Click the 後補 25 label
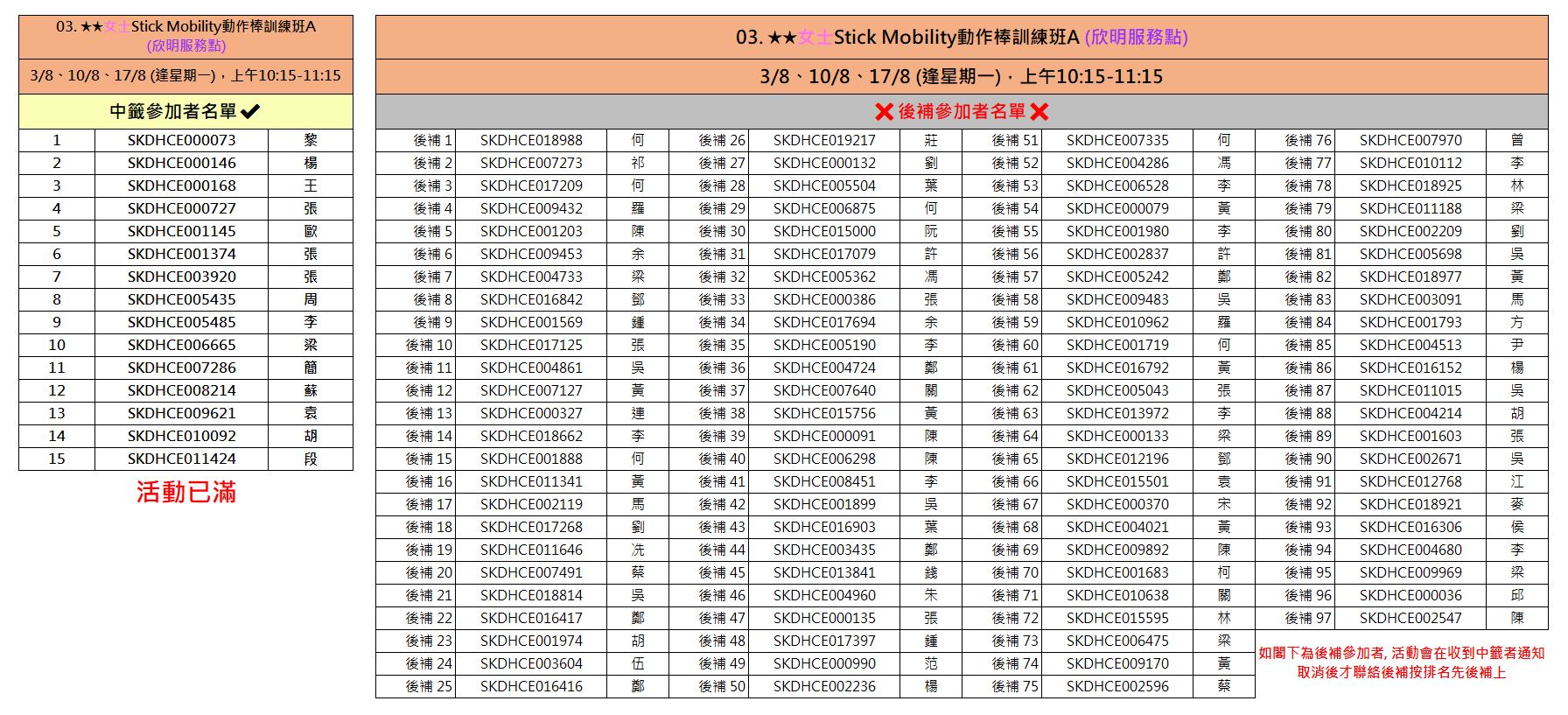The height and width of the screenshot is (715, 1568). (x=429, y=686)
